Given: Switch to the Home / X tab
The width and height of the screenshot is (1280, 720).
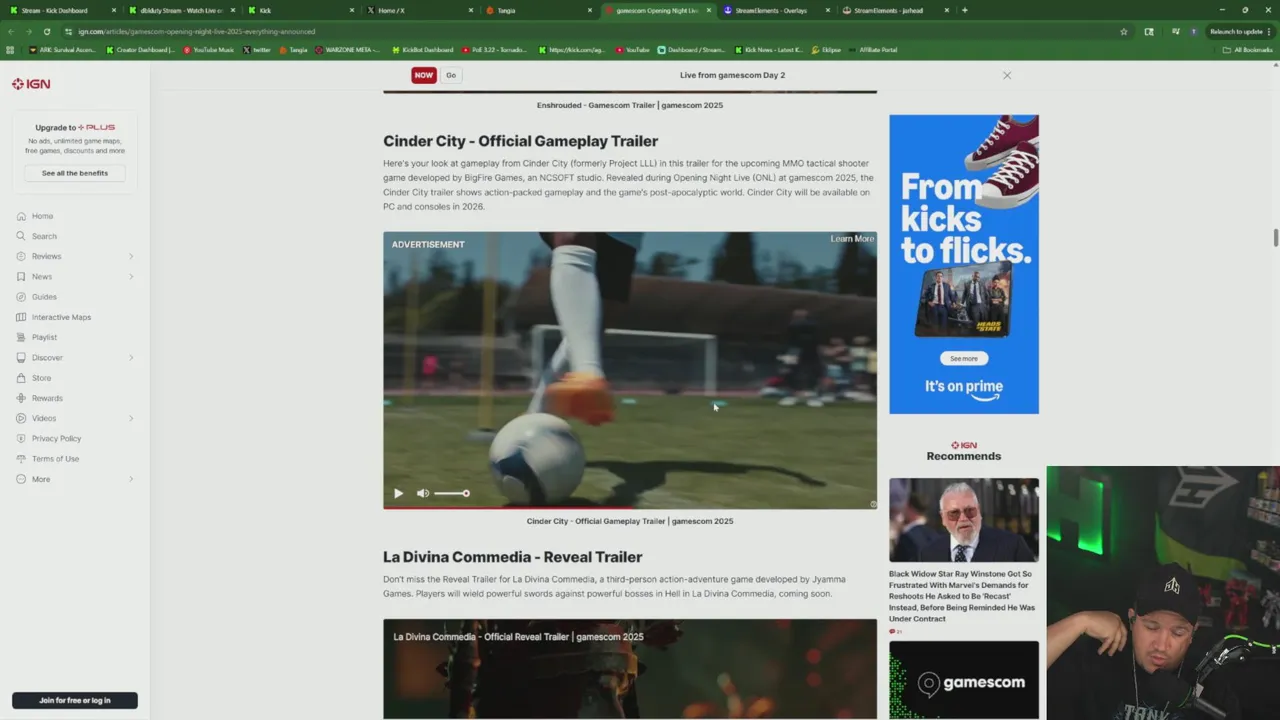Looking at the screenshot, I should (x=420, y=10).
